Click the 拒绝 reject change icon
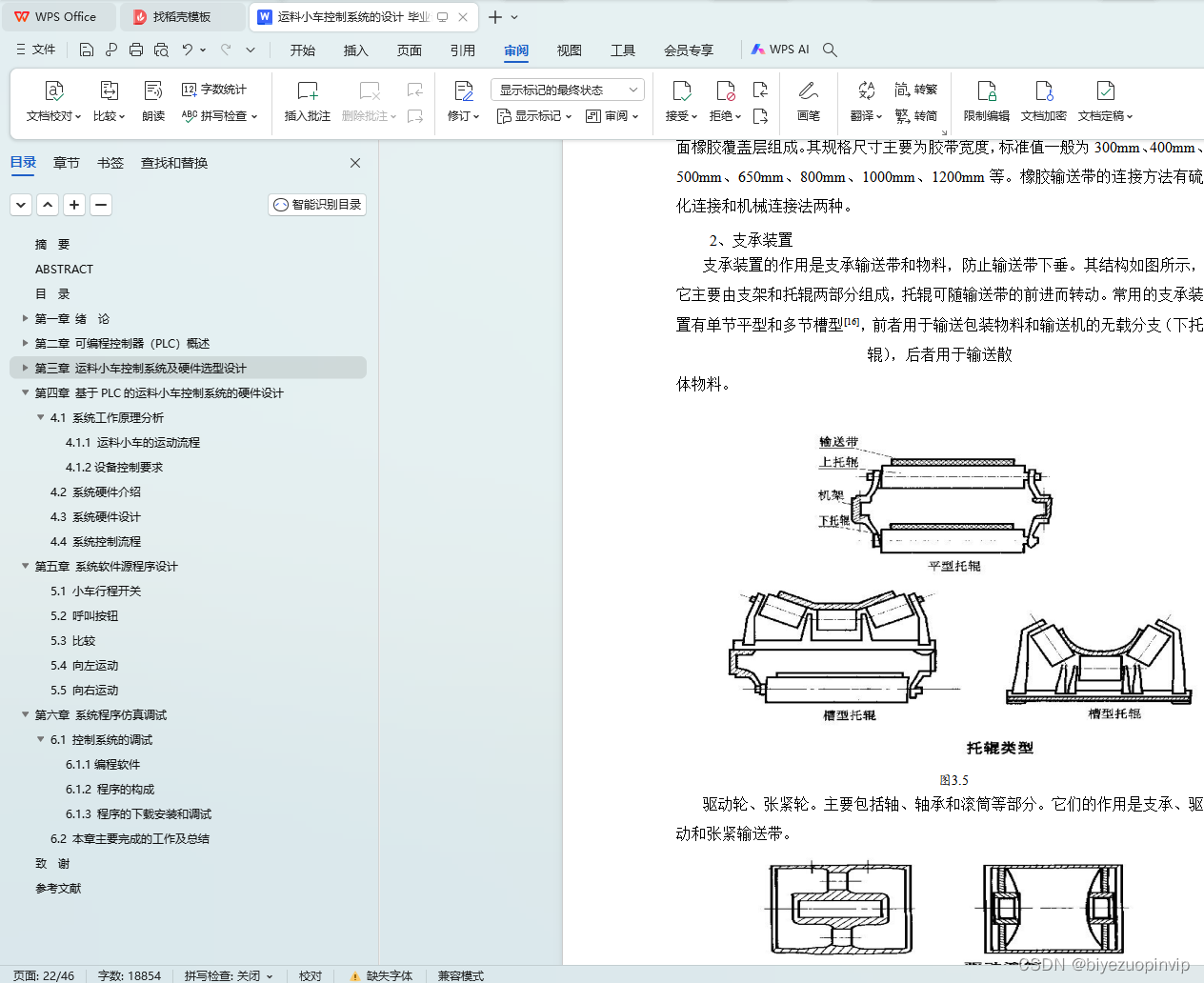The width and height of the screenshot is (1204, 983). coord(726,91)
